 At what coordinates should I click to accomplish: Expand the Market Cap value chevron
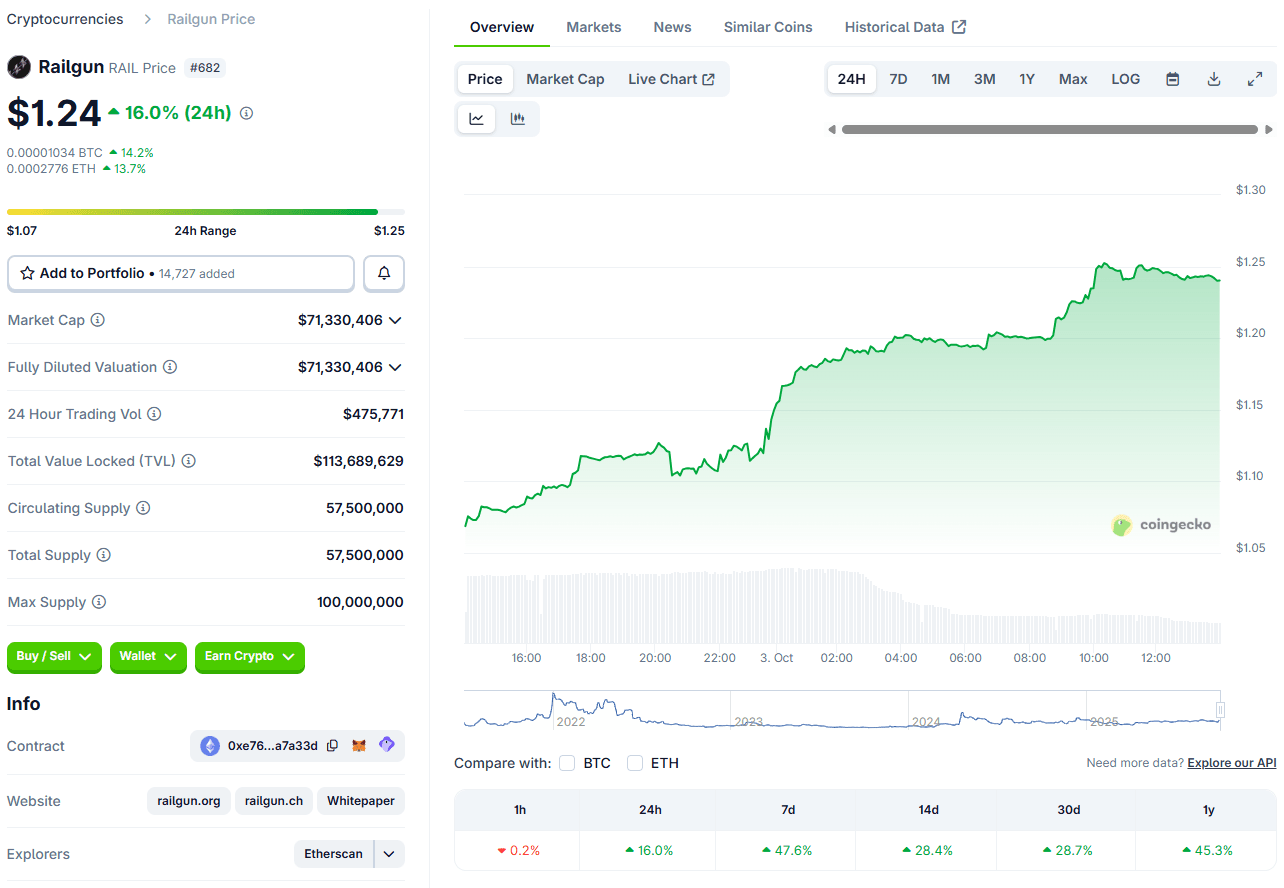coord(395,320)
